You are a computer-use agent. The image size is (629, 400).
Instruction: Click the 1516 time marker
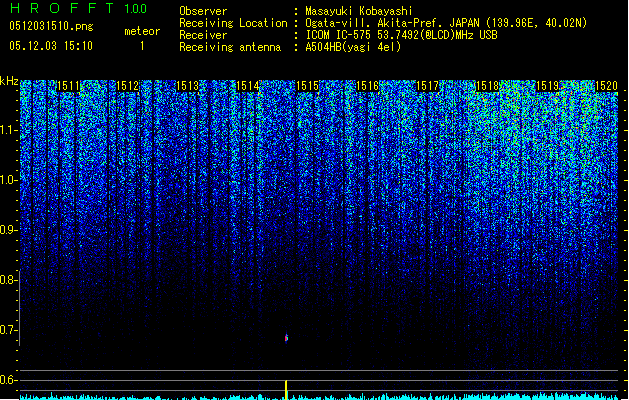pyautogui.click(x=367, y=86)
